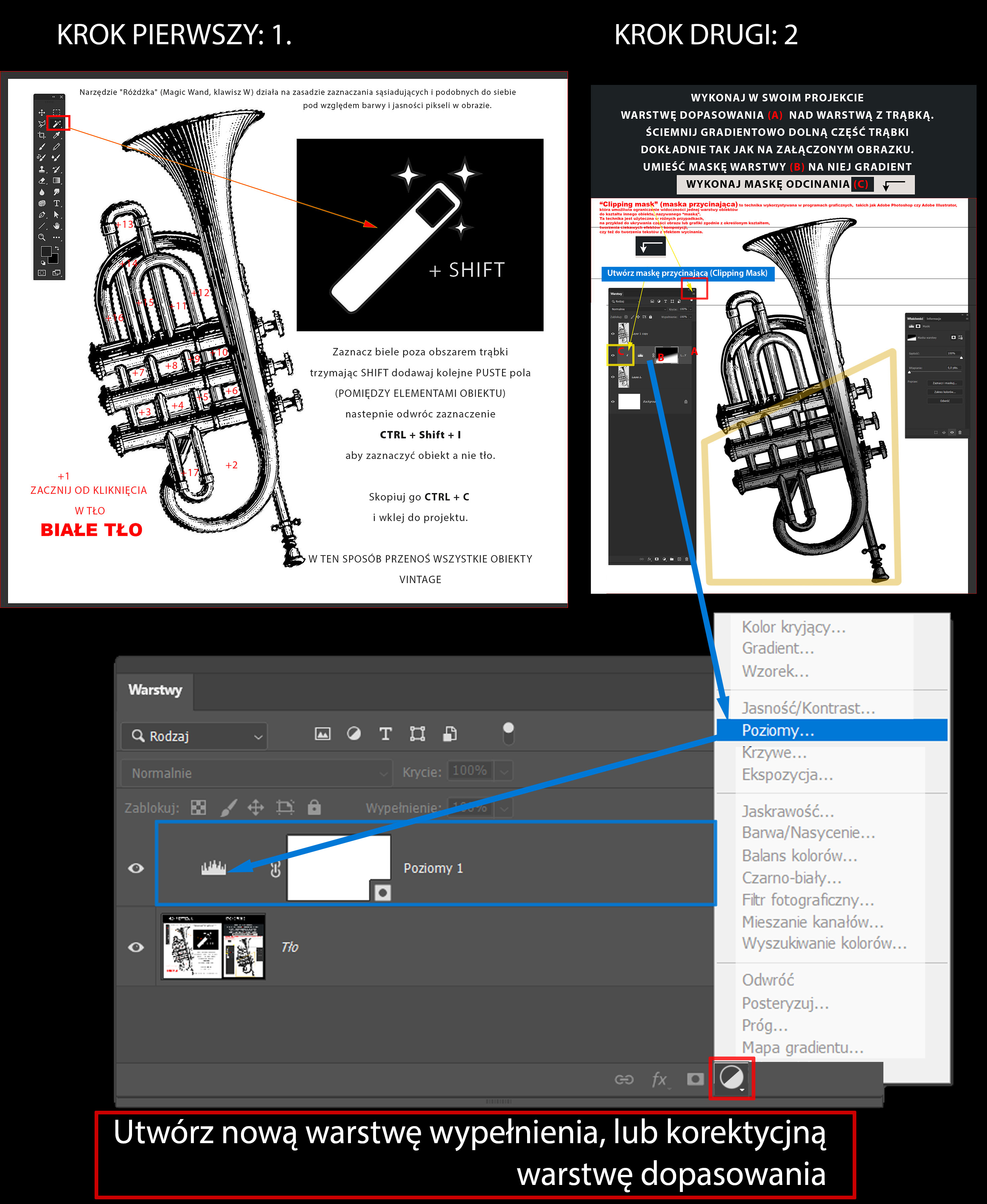Image resolution: width=987 pixels, height=1204 pixels.
Task: Open the Normalnie blend mode dropdown
Action: pos(256,773)
